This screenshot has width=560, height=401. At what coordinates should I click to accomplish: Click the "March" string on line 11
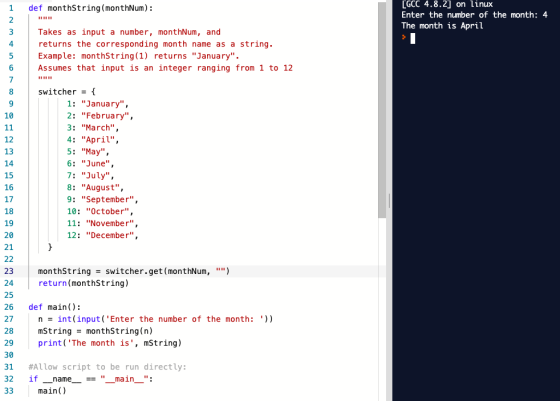[98, 128]
